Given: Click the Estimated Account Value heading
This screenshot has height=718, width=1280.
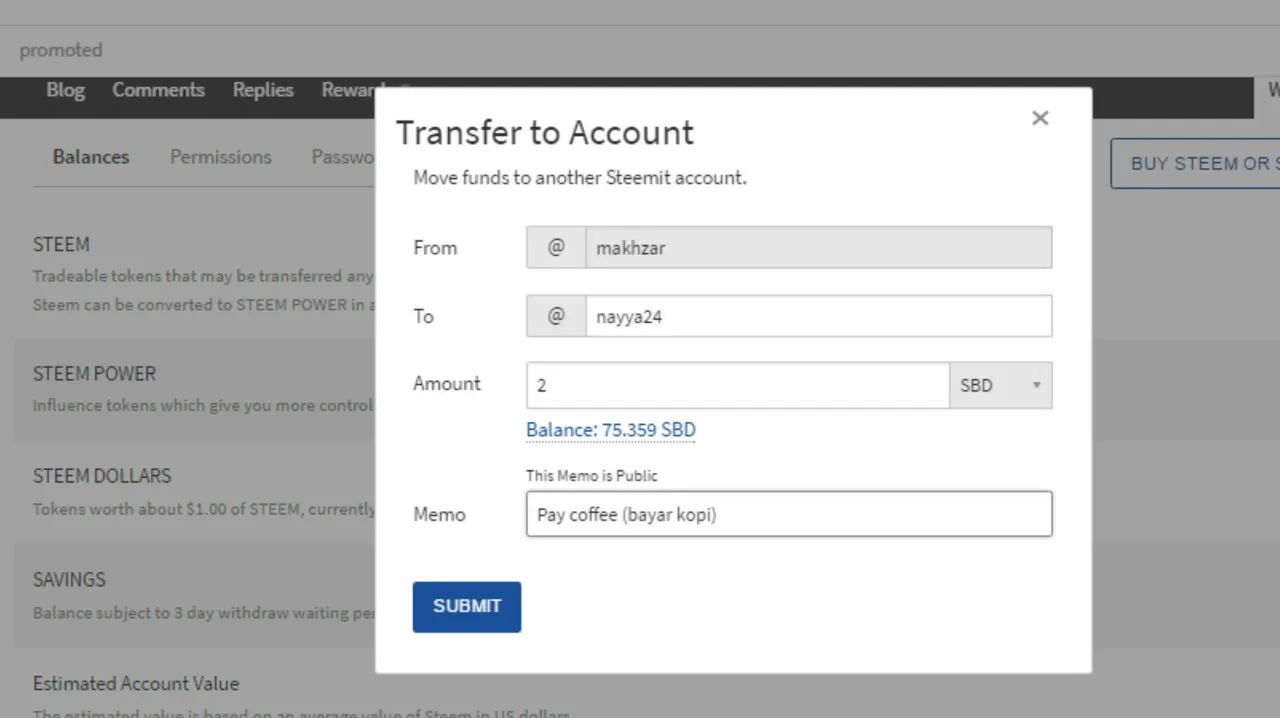Looking at the screenshot, I should (136, 684).
